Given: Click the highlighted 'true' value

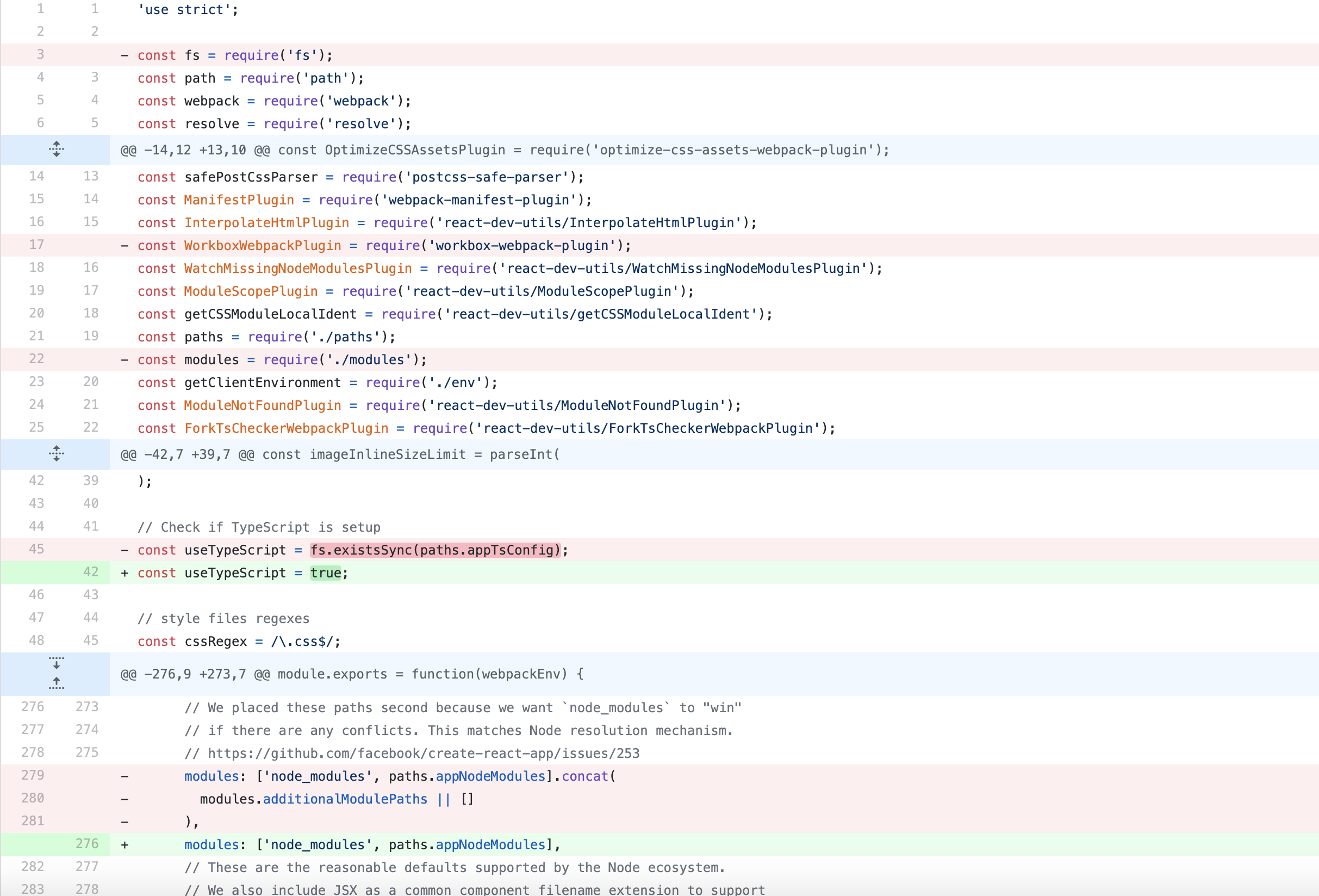Looking at the screenshot, I should coord(326,573).
